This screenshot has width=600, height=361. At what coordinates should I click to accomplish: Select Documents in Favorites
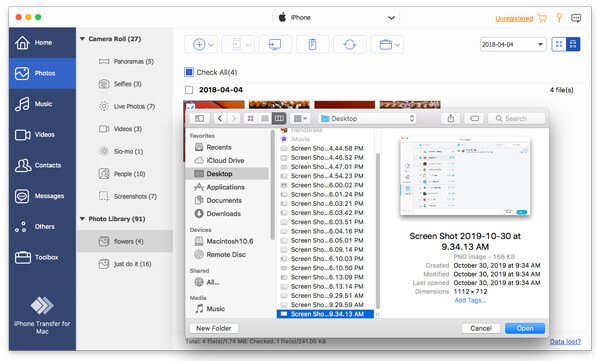(228, 200)
